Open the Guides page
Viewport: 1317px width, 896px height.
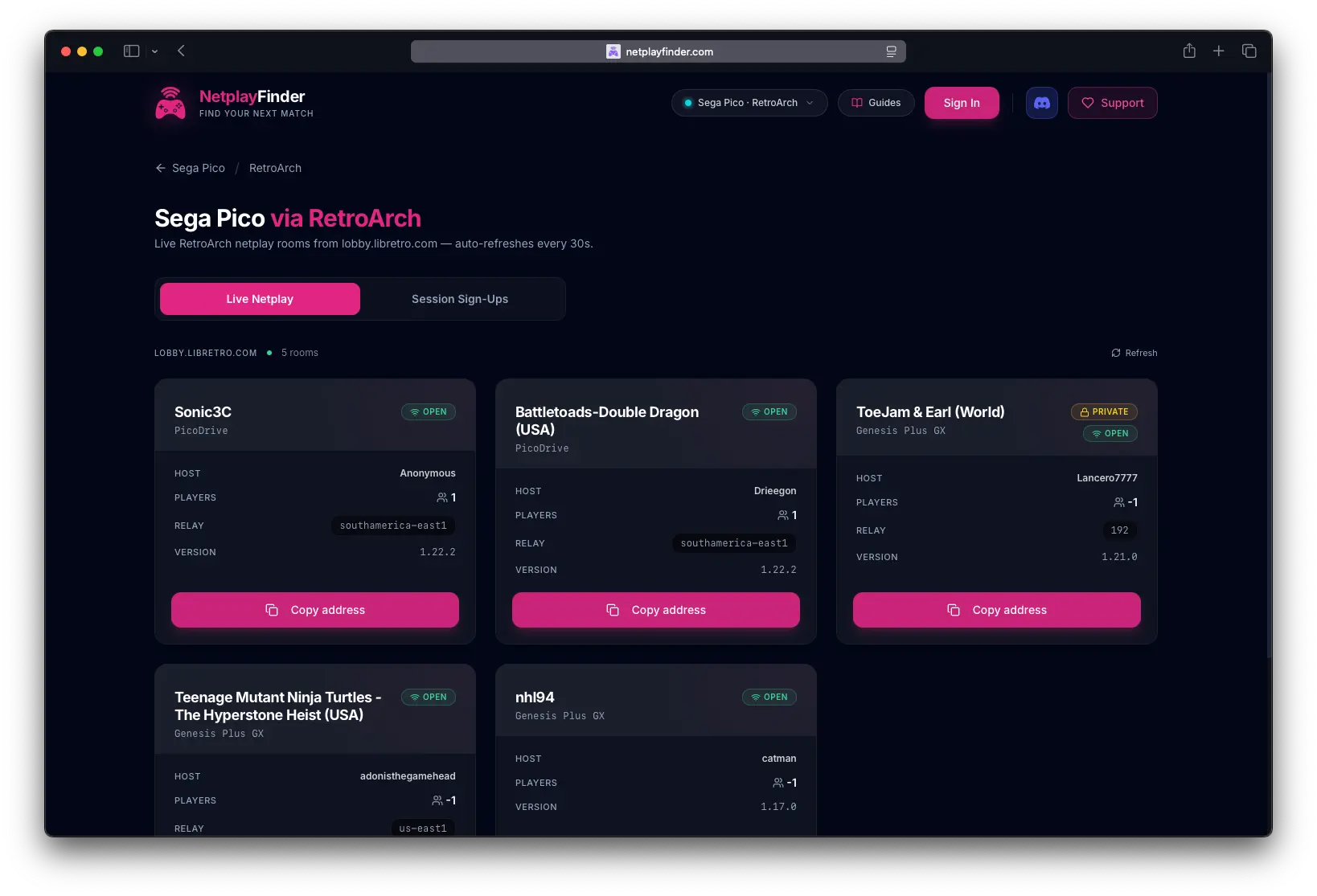point(876,103)
